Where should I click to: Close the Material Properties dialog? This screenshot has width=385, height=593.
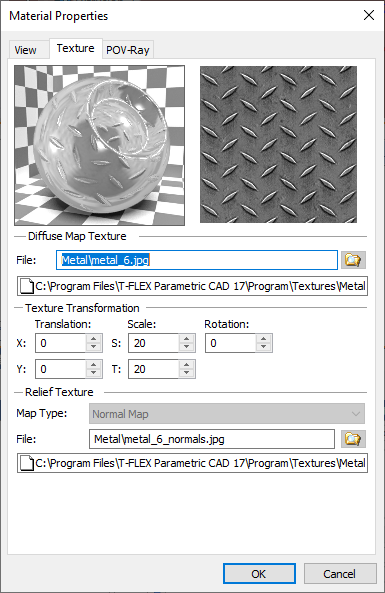[x=369, y=15]
